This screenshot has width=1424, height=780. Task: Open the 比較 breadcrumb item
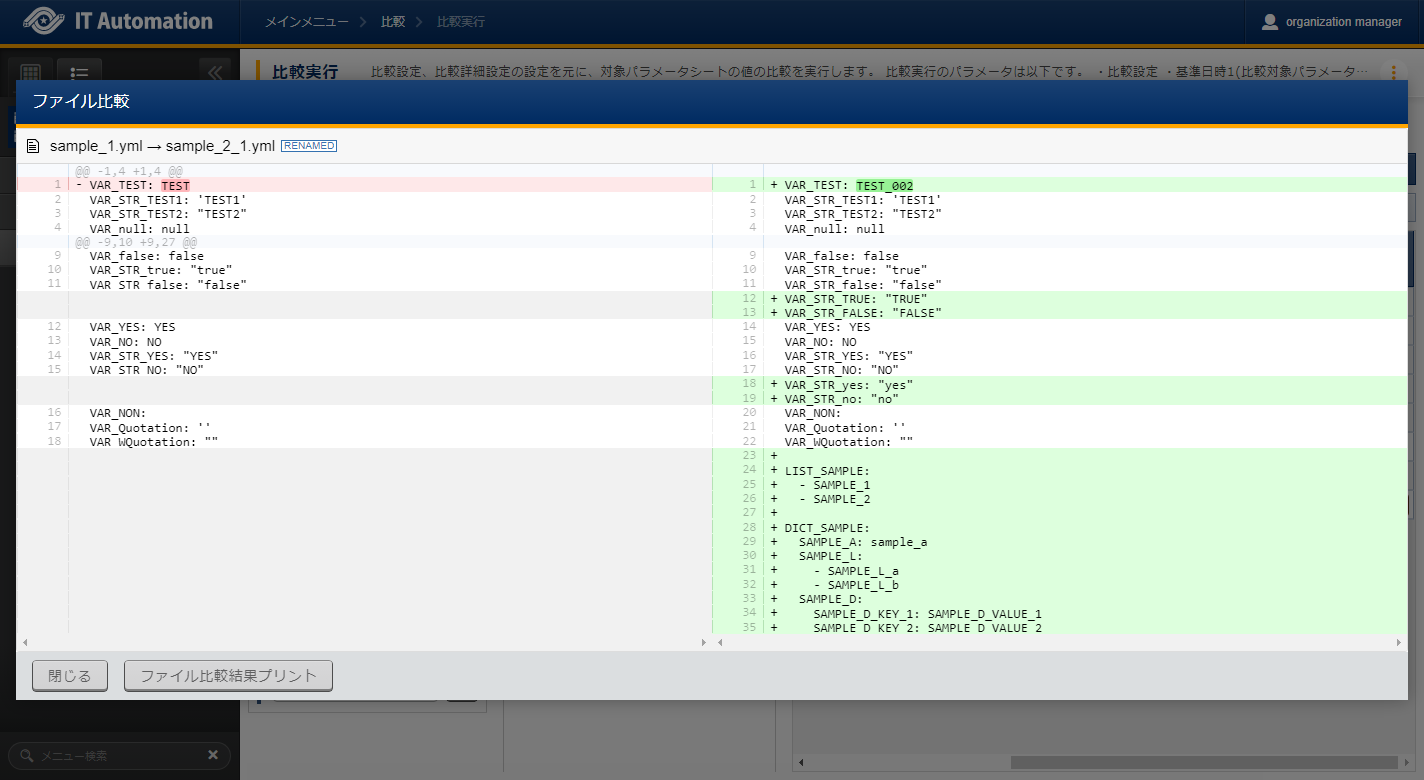(393, 21)
